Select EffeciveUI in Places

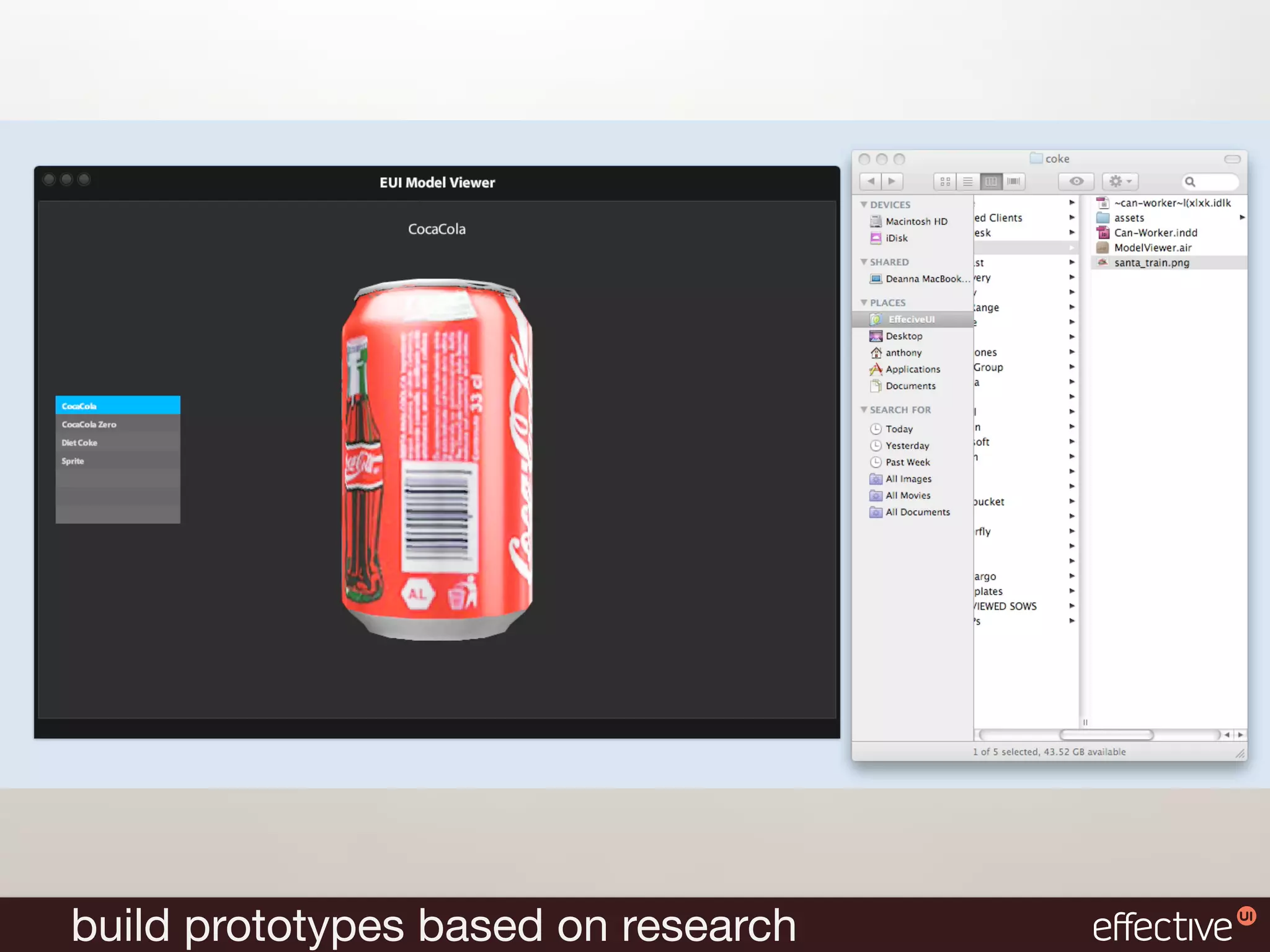click(912, 319)
